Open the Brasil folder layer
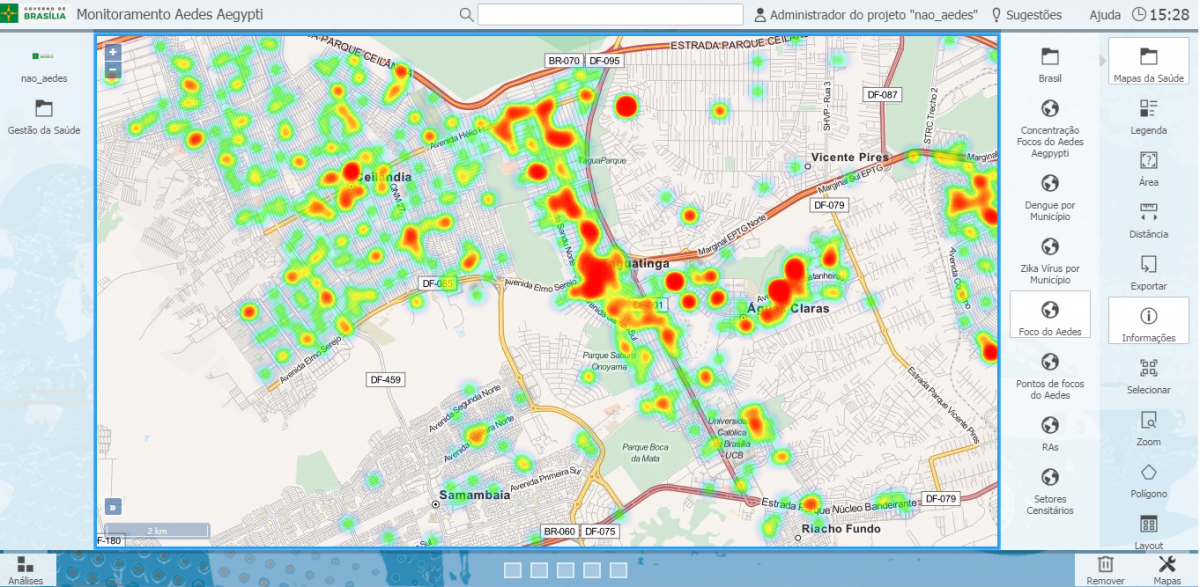The width and height of the screenshot is (1200, 587). pos(1050,65)
